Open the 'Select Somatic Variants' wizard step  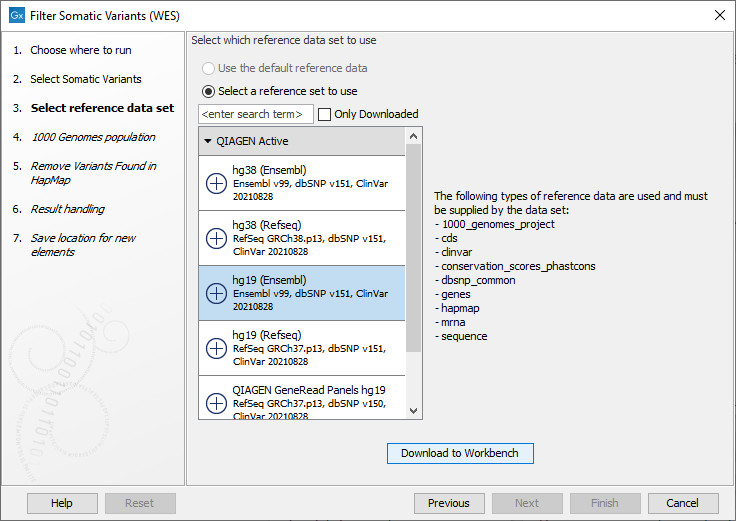tap(85, 79)
